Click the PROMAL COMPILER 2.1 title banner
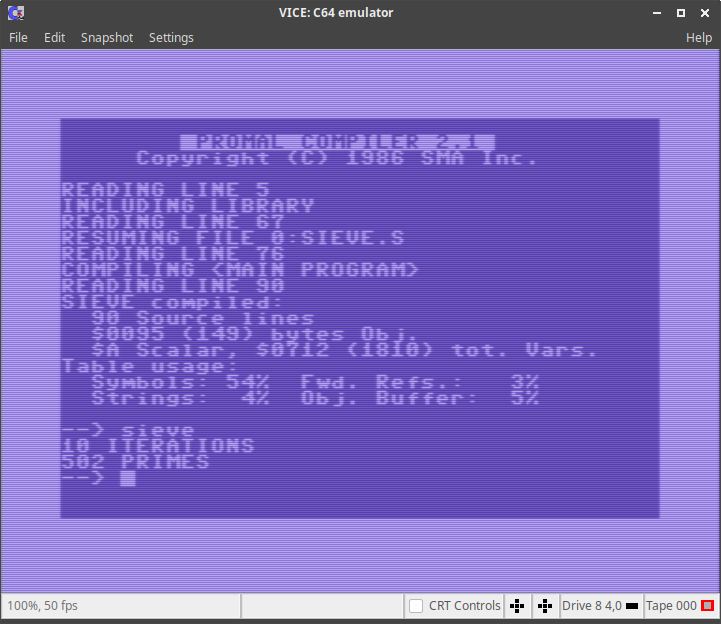Image resolution: width=721 pixels, height=624 pixels. pyautogui.click(x=338, y=142)
